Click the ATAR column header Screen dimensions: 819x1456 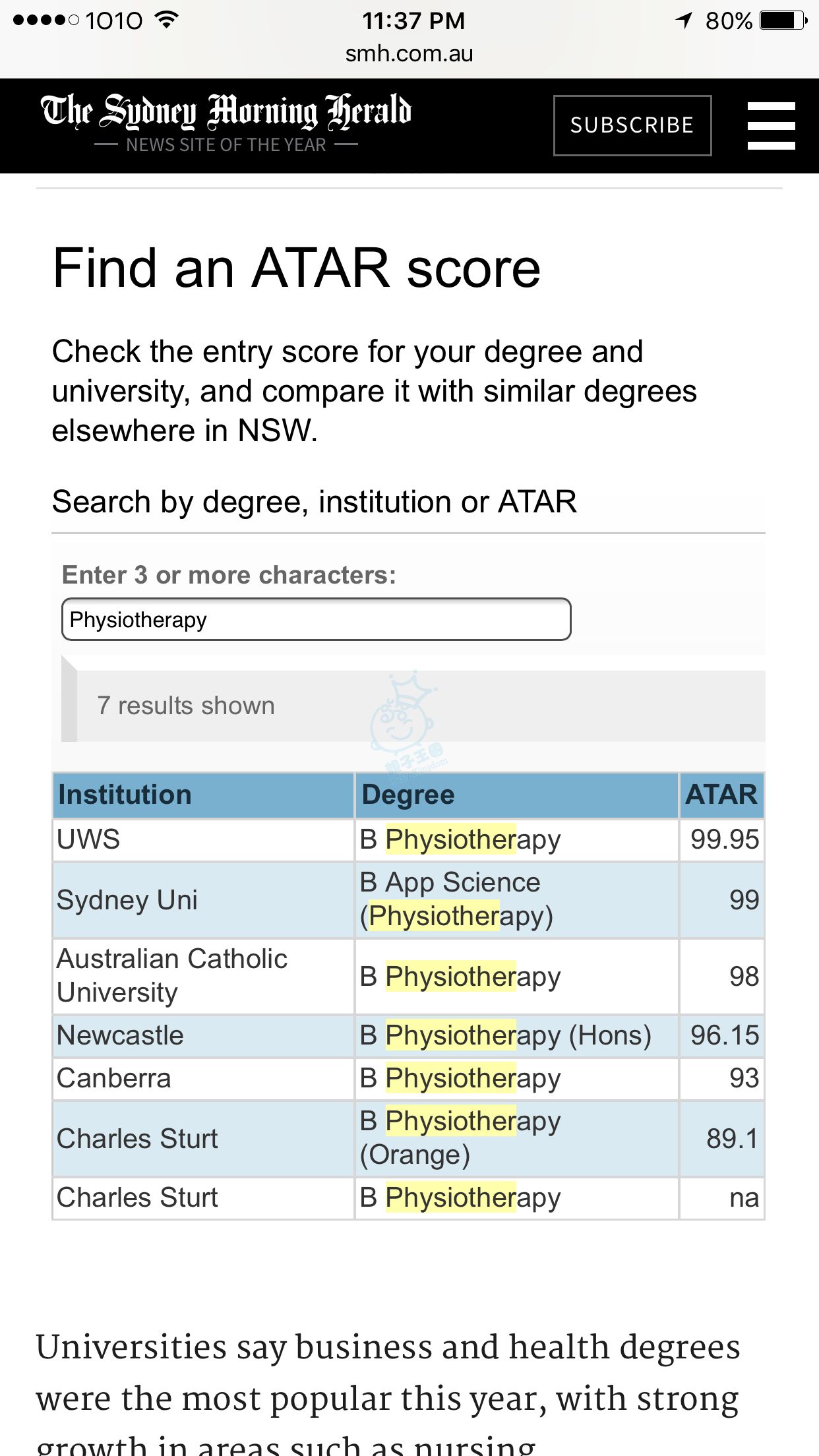click(721, 795)
